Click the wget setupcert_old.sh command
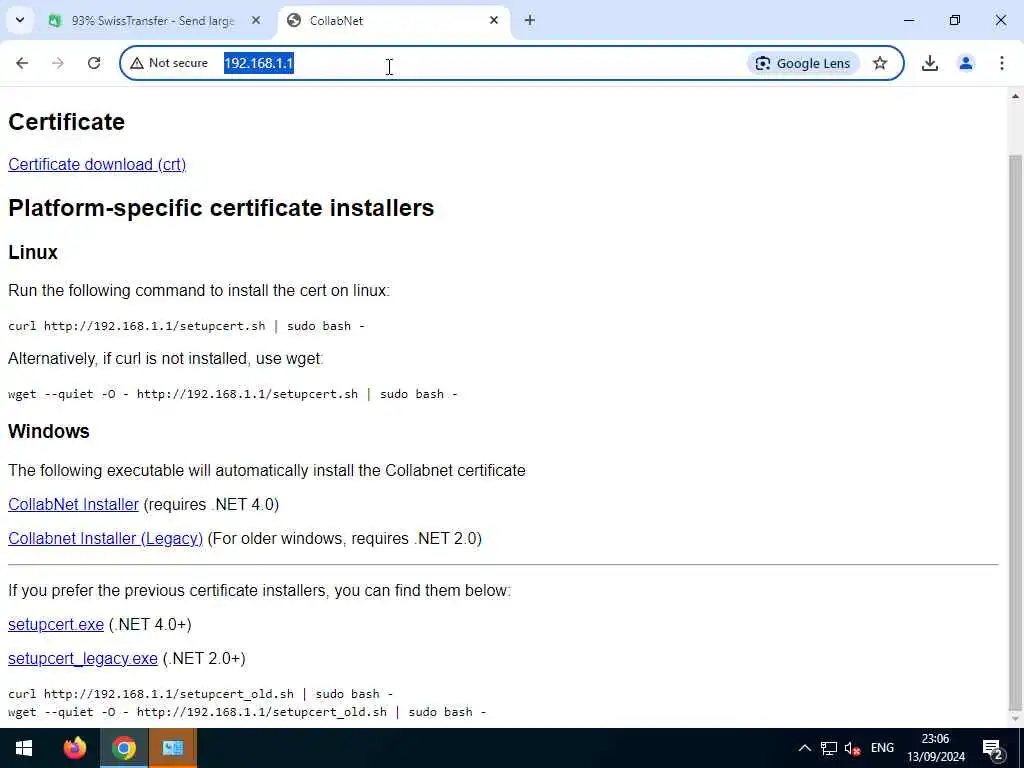 248,712
